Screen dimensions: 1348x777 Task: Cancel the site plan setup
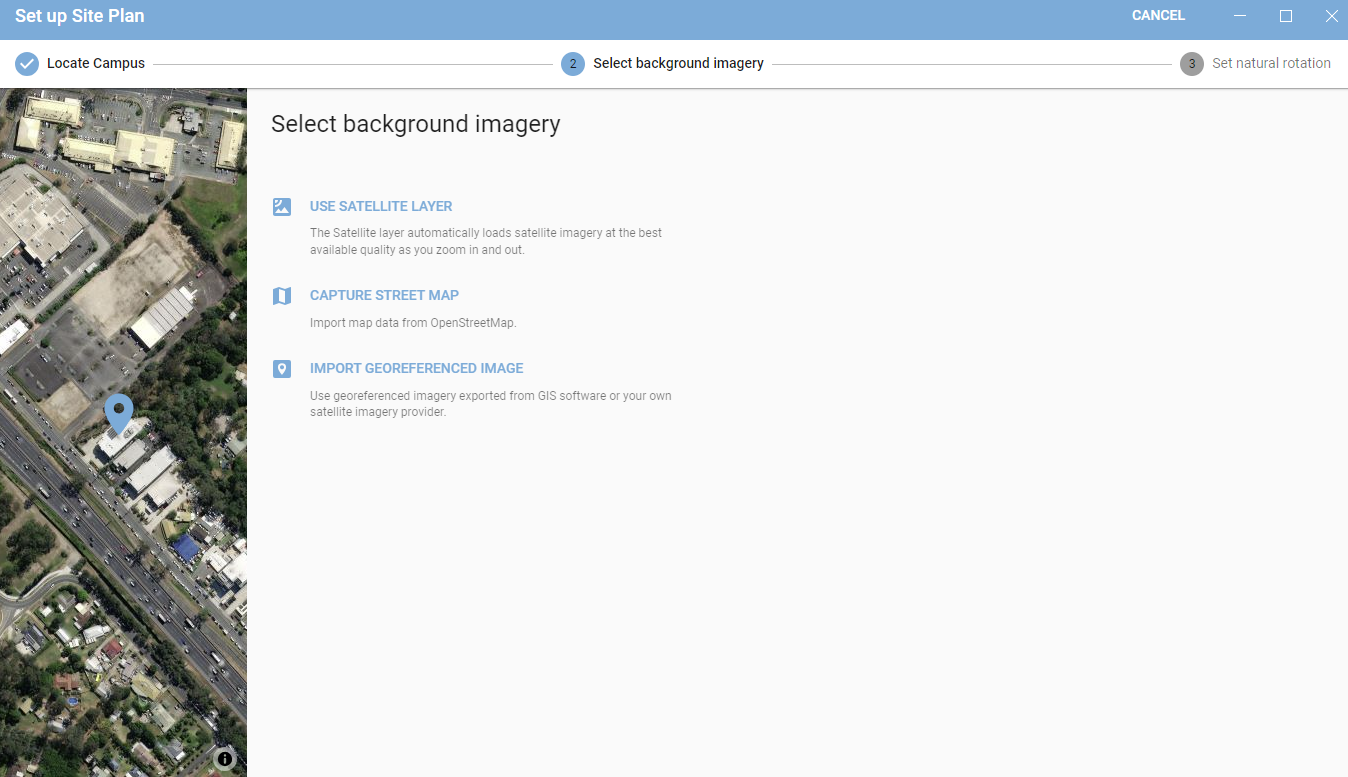point(1158,15)
